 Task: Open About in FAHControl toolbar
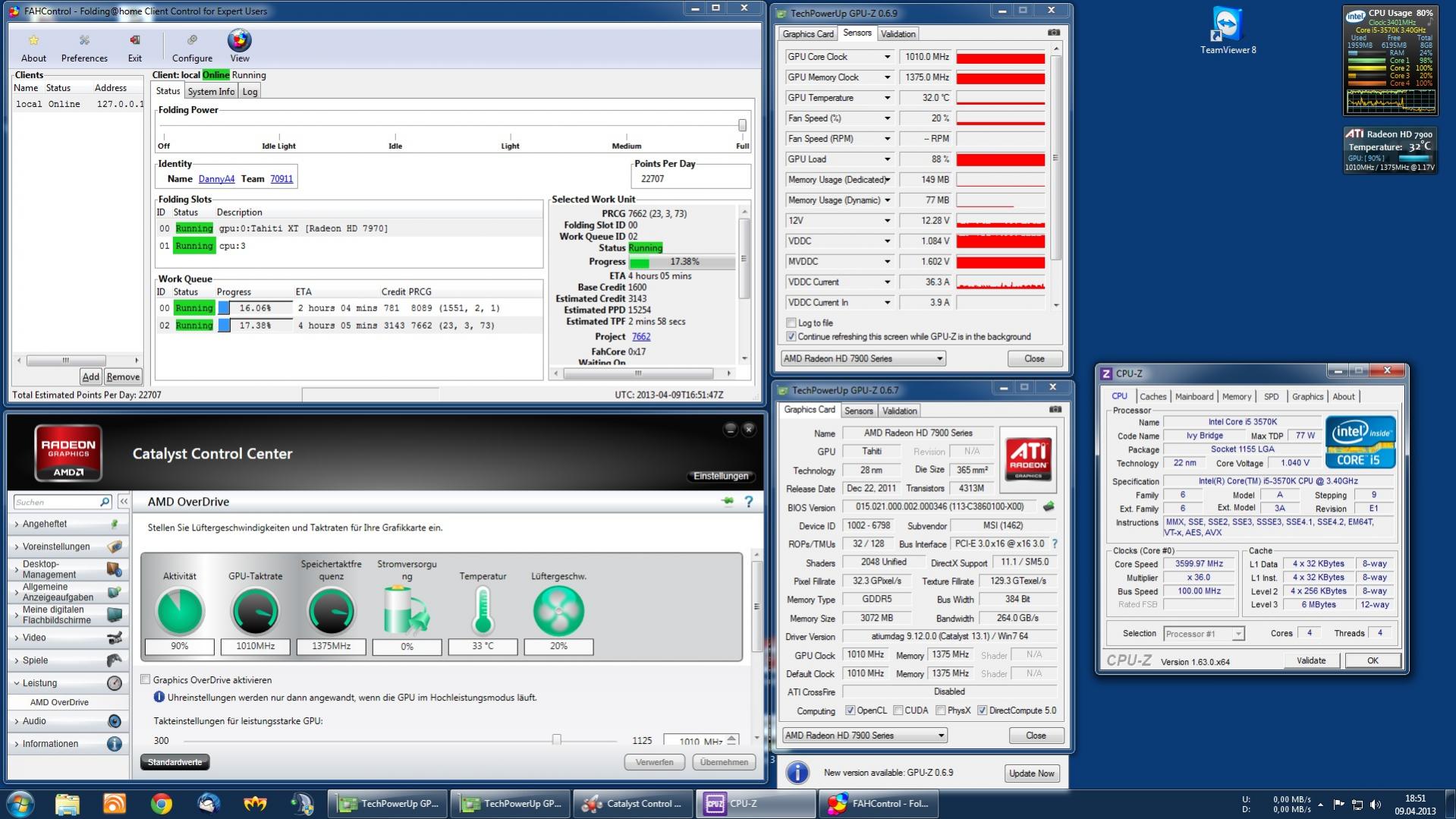33,47
